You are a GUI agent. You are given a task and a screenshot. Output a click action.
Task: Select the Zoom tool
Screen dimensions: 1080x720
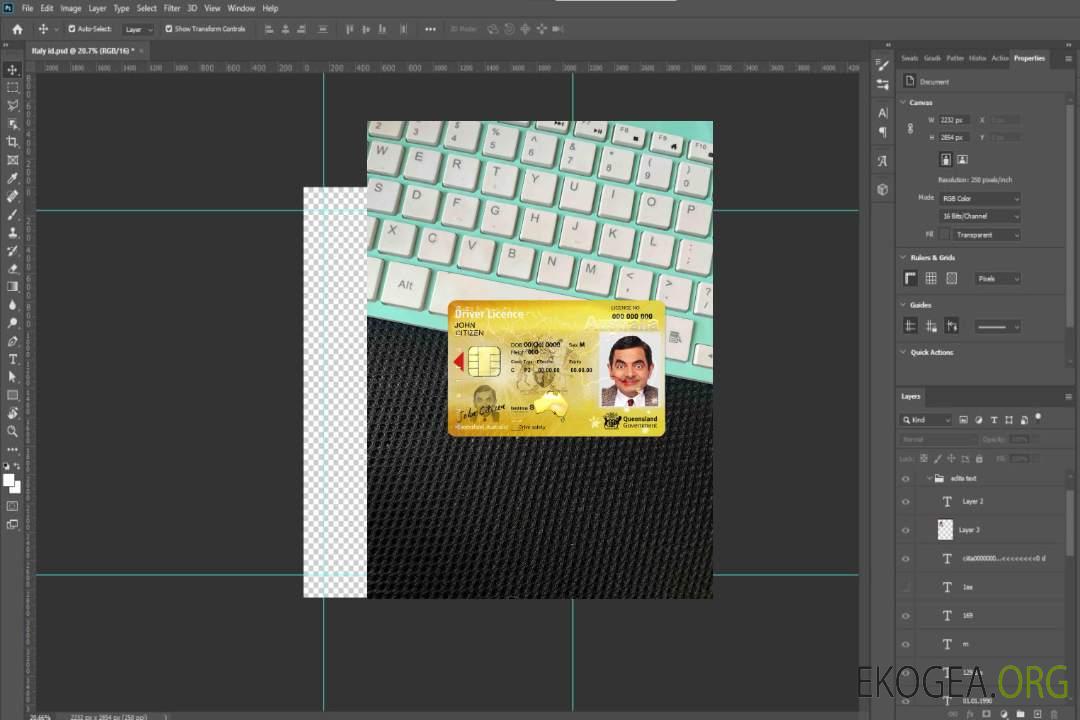coord(13,431)
